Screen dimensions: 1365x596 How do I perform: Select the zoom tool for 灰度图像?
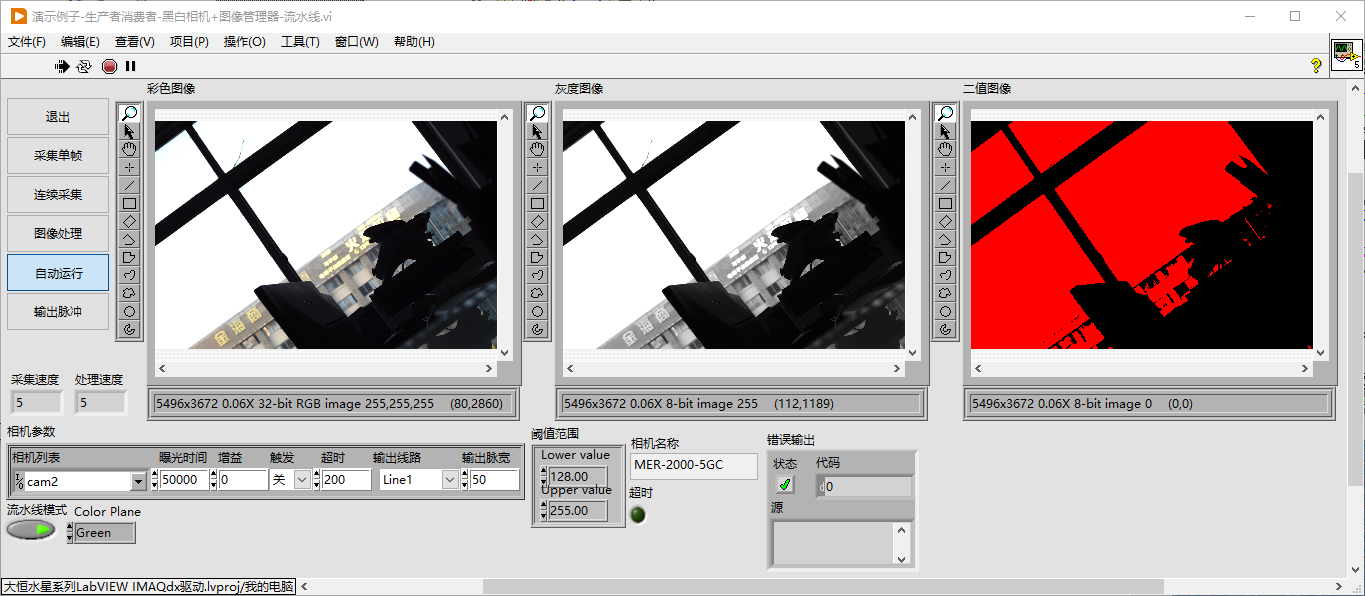pyautogui.click(x=538, y=113)
